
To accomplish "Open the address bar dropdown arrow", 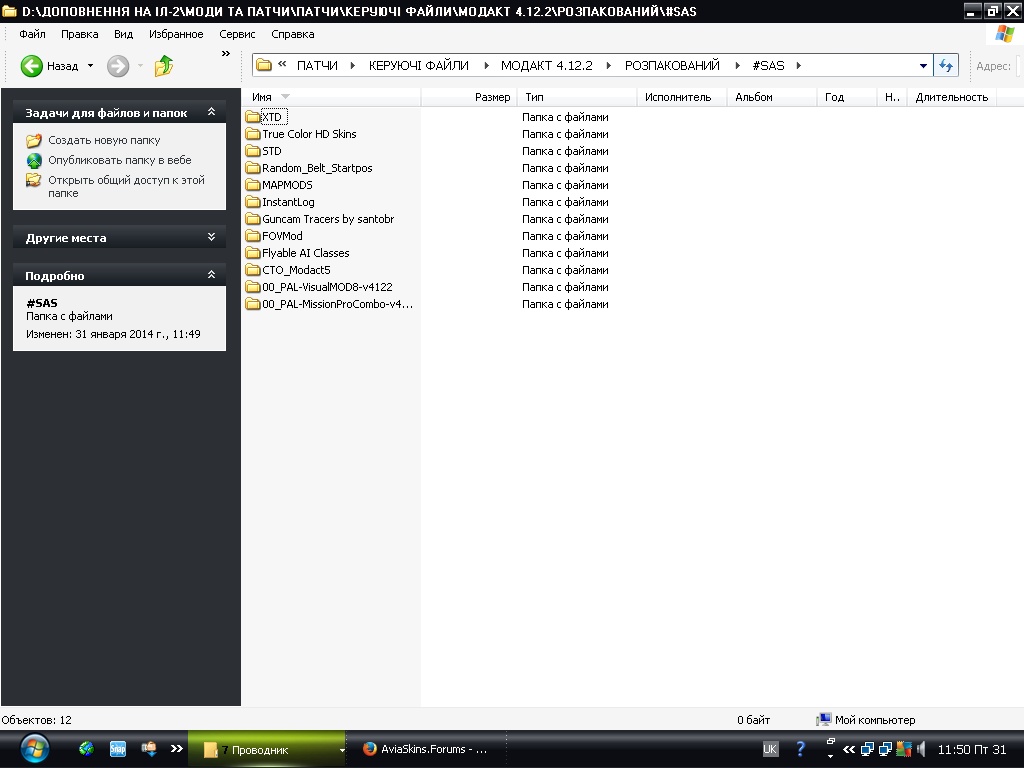I will pos(923,65).
